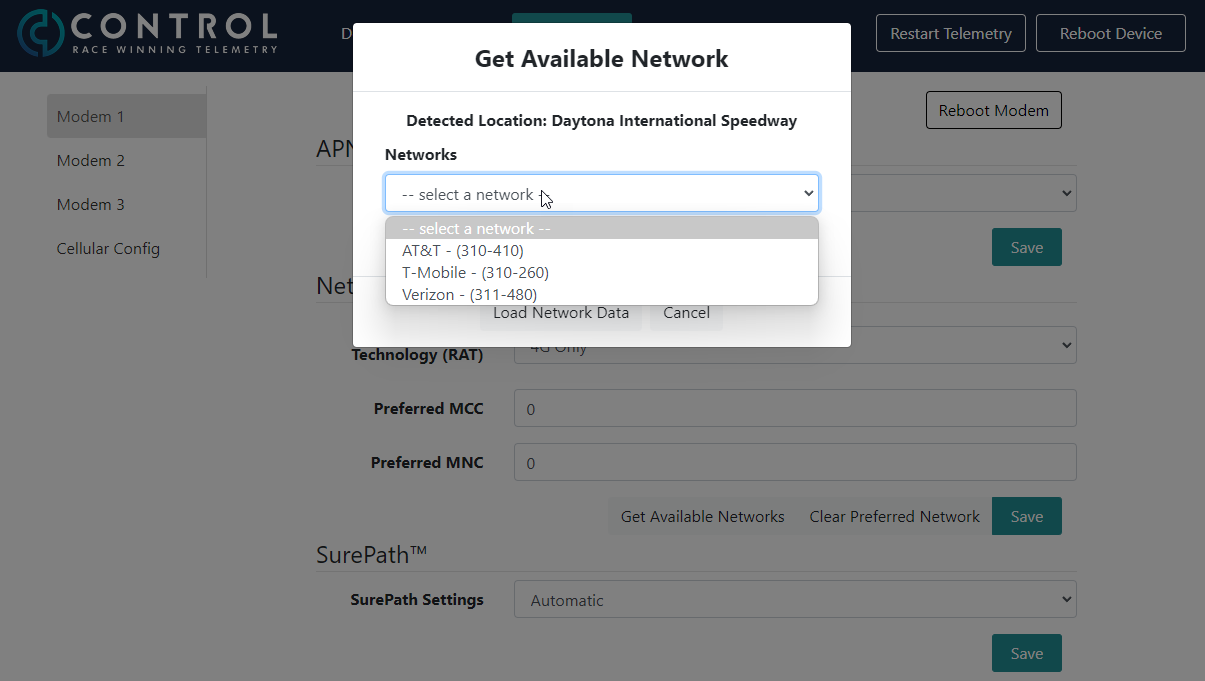Click the Clear Preferred Network button
The height and width of the screenshot is (681, 1205).
pos(894,516)
